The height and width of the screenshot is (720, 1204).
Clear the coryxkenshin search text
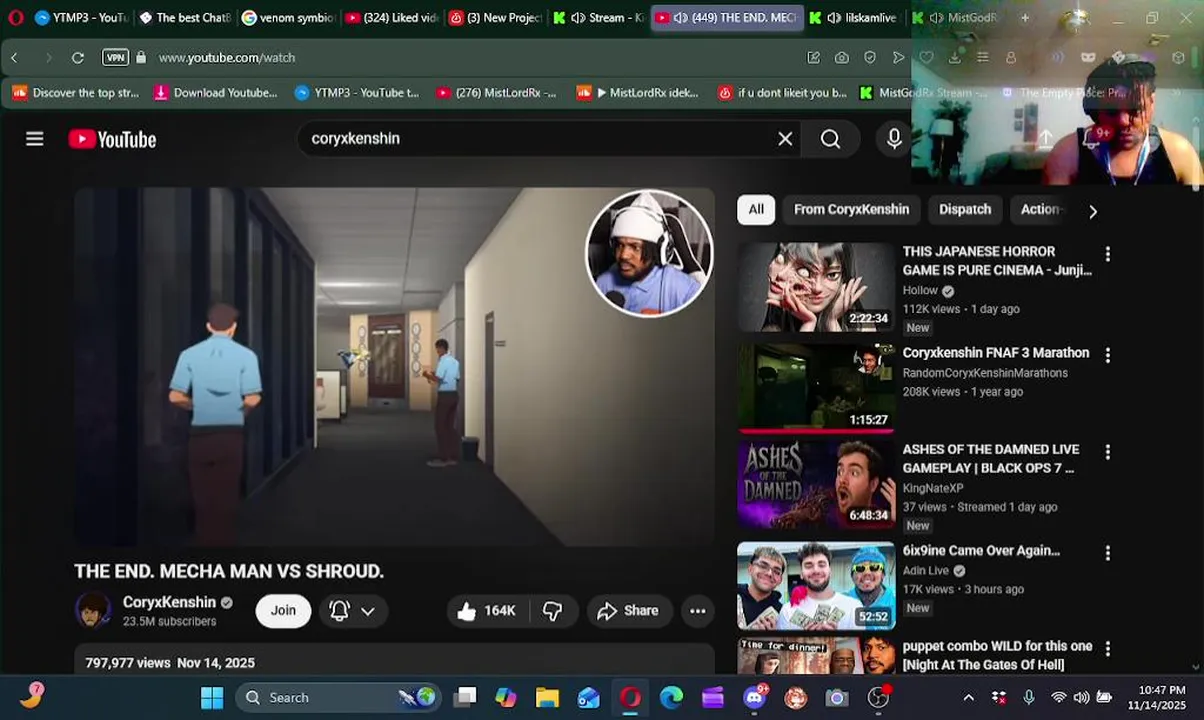coord(785,139)
